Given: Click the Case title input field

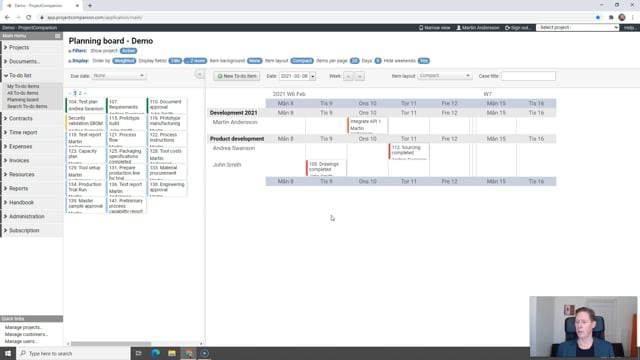Looking at the screenshot, I should (x=528, y=76).
